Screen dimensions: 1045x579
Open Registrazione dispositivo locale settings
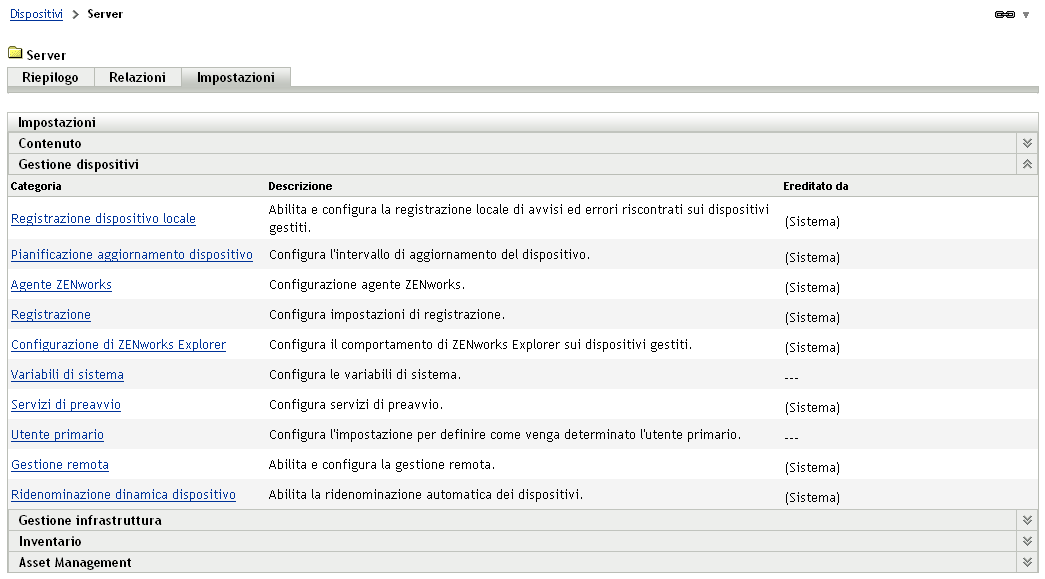click(103, 219)
